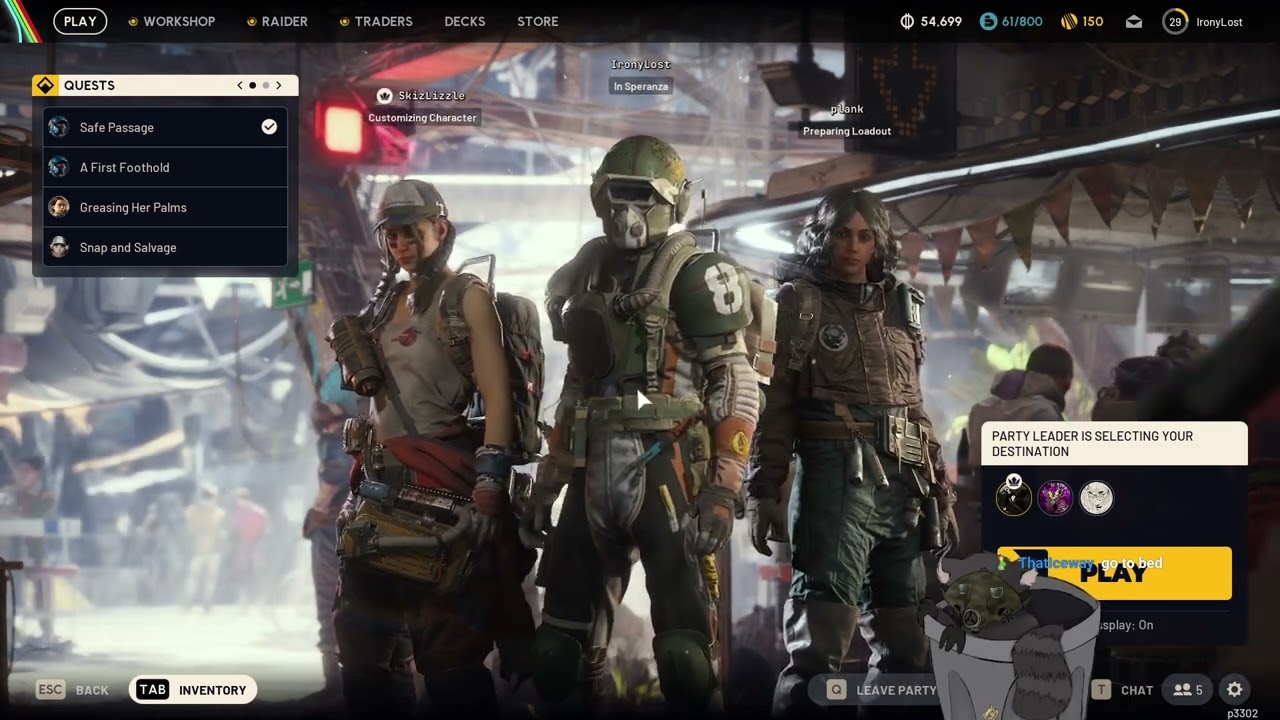Click the first party member avatar

(x=1014, y=497)
